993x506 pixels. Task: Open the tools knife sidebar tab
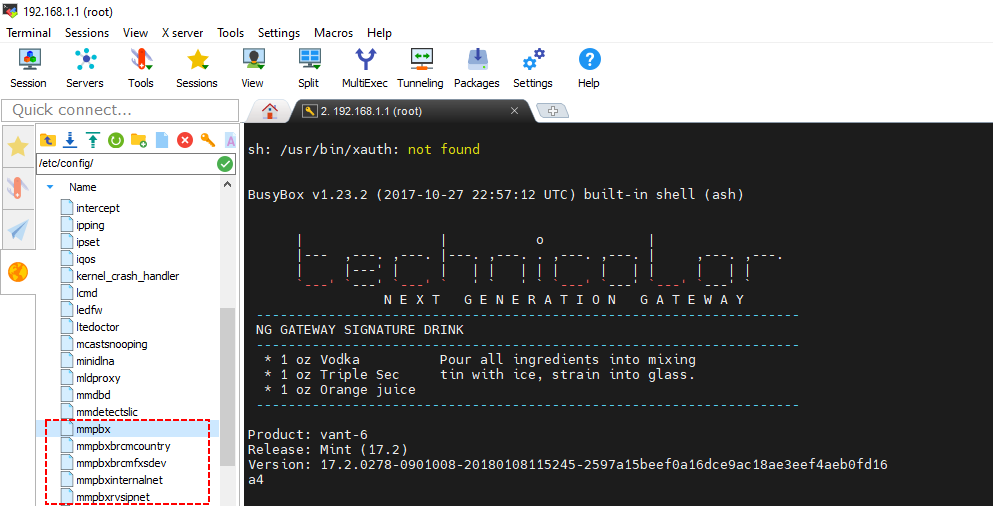18,188
